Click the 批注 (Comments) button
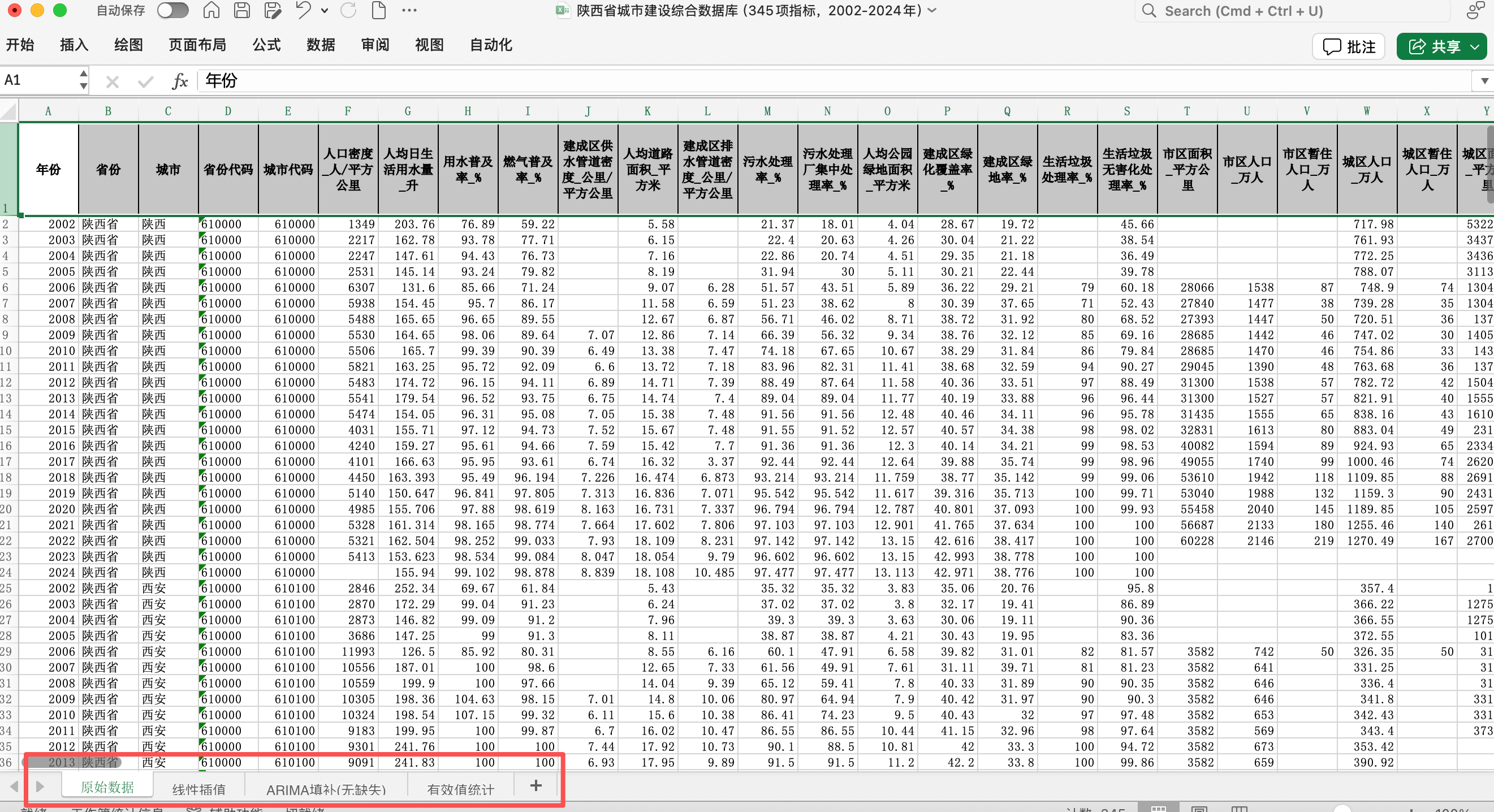This screenshot has height=812, width=1494. point(1349,47)
